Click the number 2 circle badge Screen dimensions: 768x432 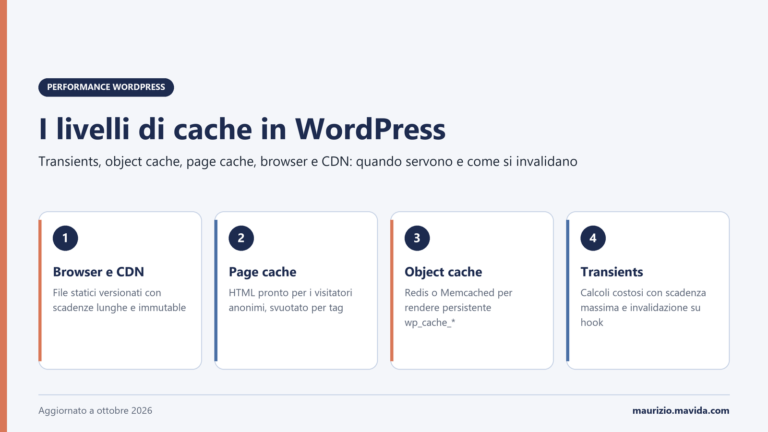[x=241, y=238]
